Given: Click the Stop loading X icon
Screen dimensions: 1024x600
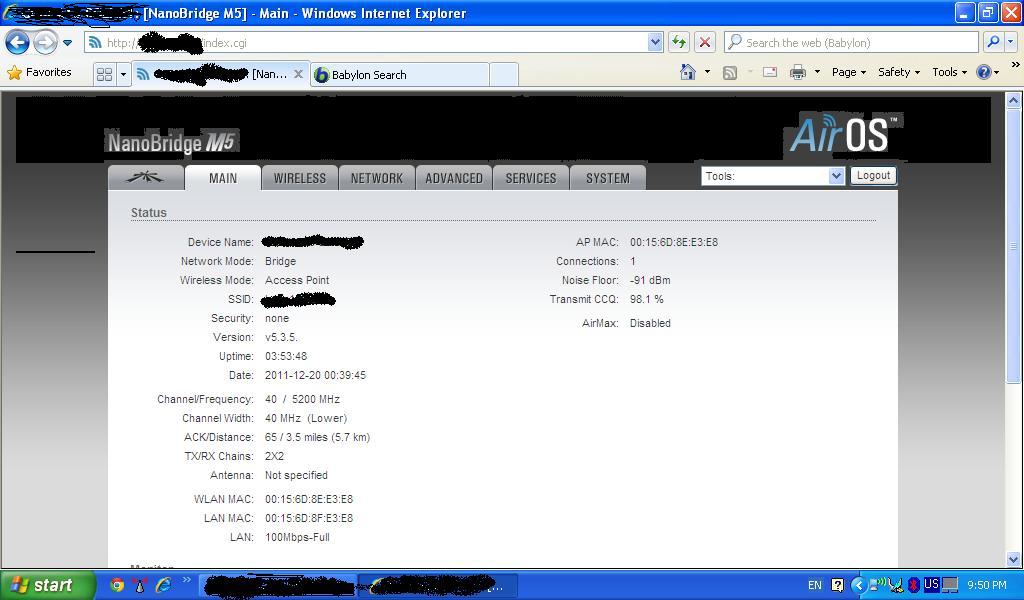Looking at the screenshot, I should [x=704, y=42].
